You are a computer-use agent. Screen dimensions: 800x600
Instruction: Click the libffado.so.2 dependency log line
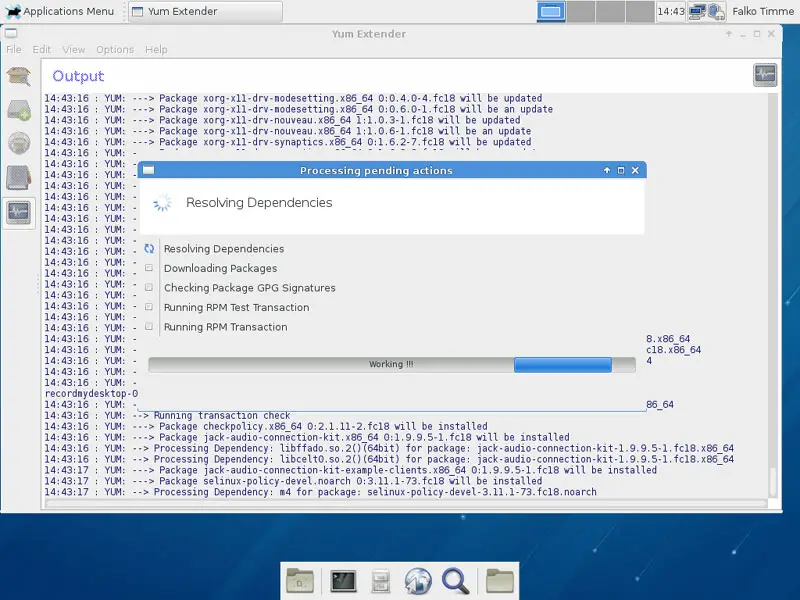[389, 448]
